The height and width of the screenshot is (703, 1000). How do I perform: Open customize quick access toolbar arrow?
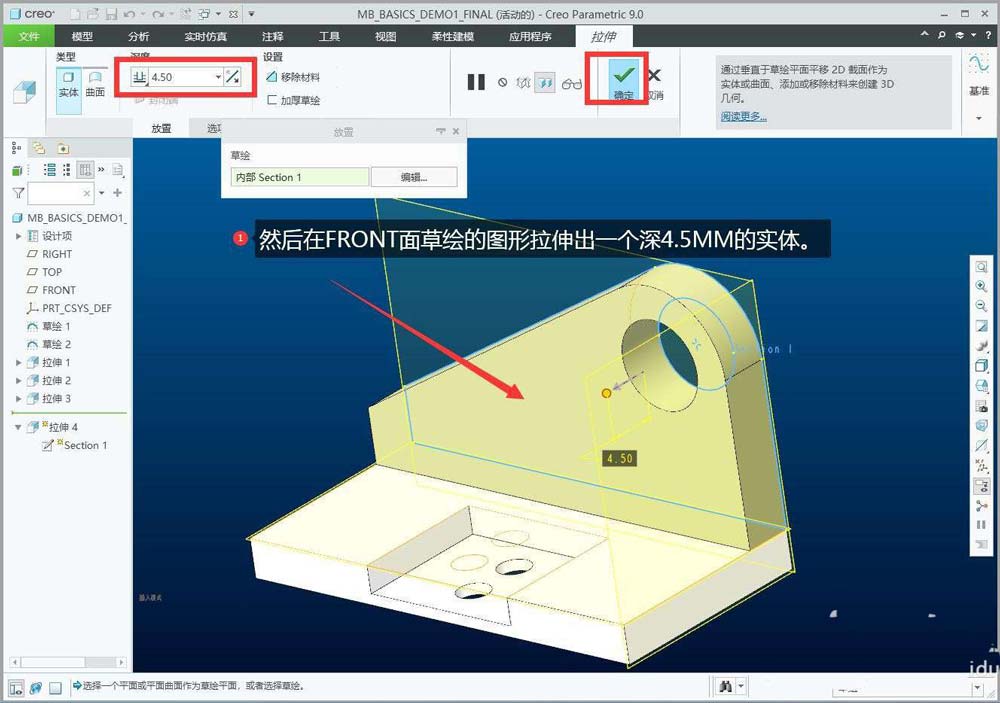tap(251, 13)
